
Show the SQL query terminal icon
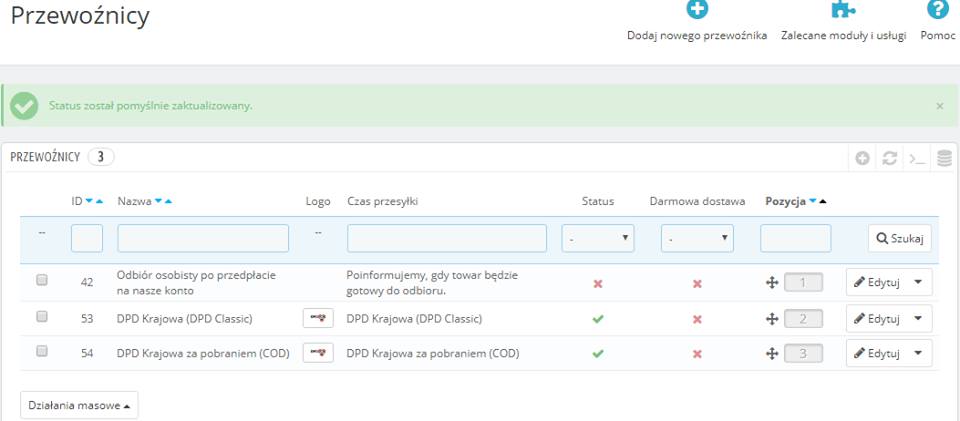point(917,159)
